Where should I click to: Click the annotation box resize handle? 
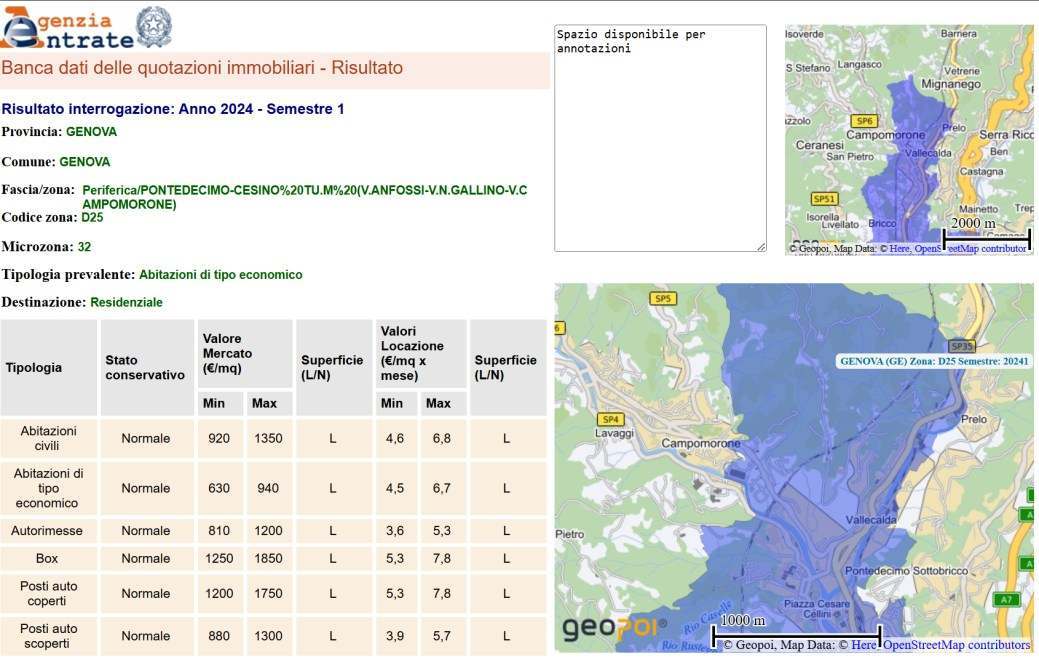coord(761,247)
